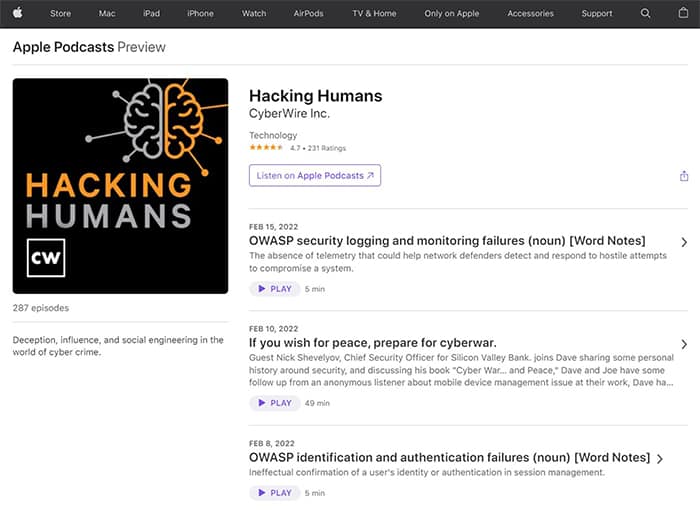The height and width of the screenshot is (512, 700).
Task: Click the star rating row
Action: (266, 148)
